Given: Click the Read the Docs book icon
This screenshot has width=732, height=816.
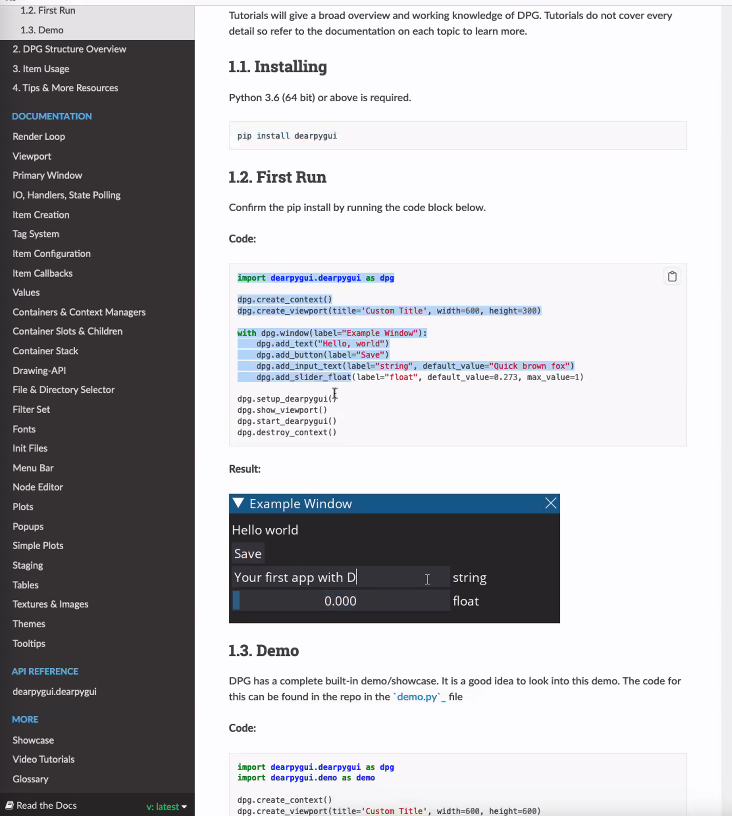Looking at the screenshot, I should [x=9, y=805].
